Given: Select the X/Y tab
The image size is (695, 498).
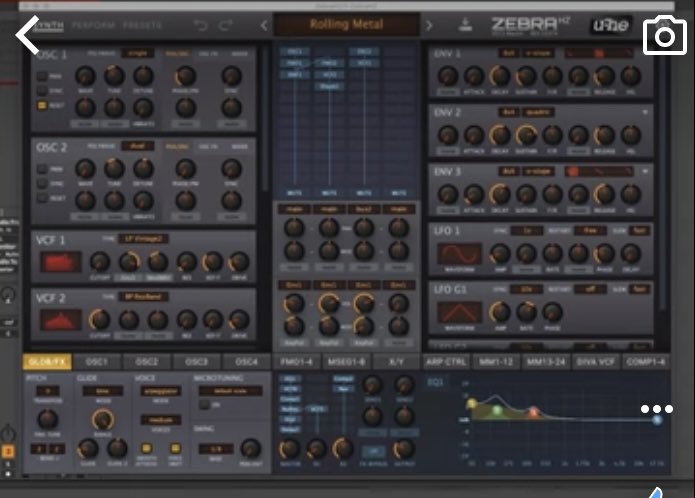Looking at the screenshot, I should click(396, 362).
